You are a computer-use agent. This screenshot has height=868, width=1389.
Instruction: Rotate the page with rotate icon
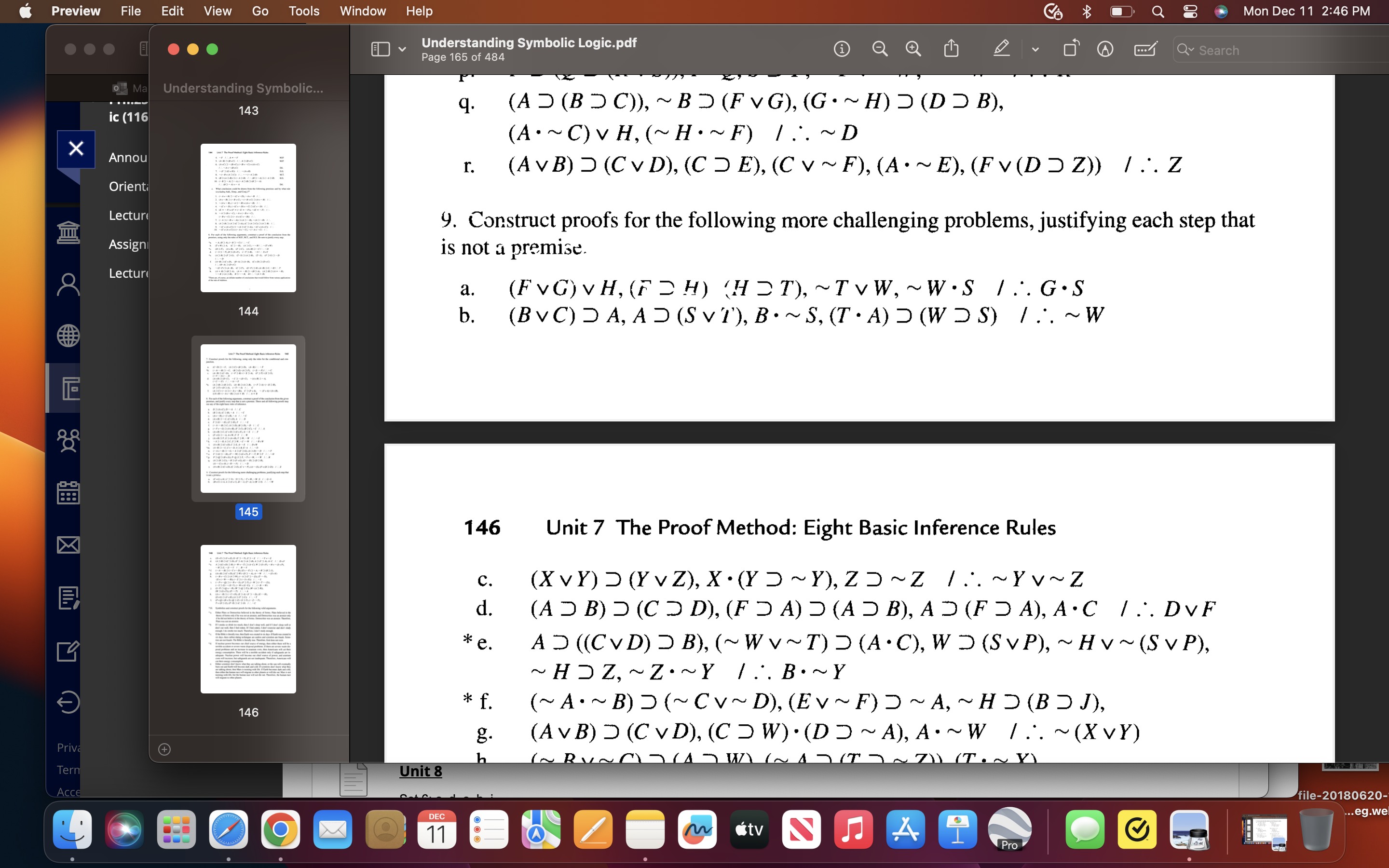coord(1071,49)
